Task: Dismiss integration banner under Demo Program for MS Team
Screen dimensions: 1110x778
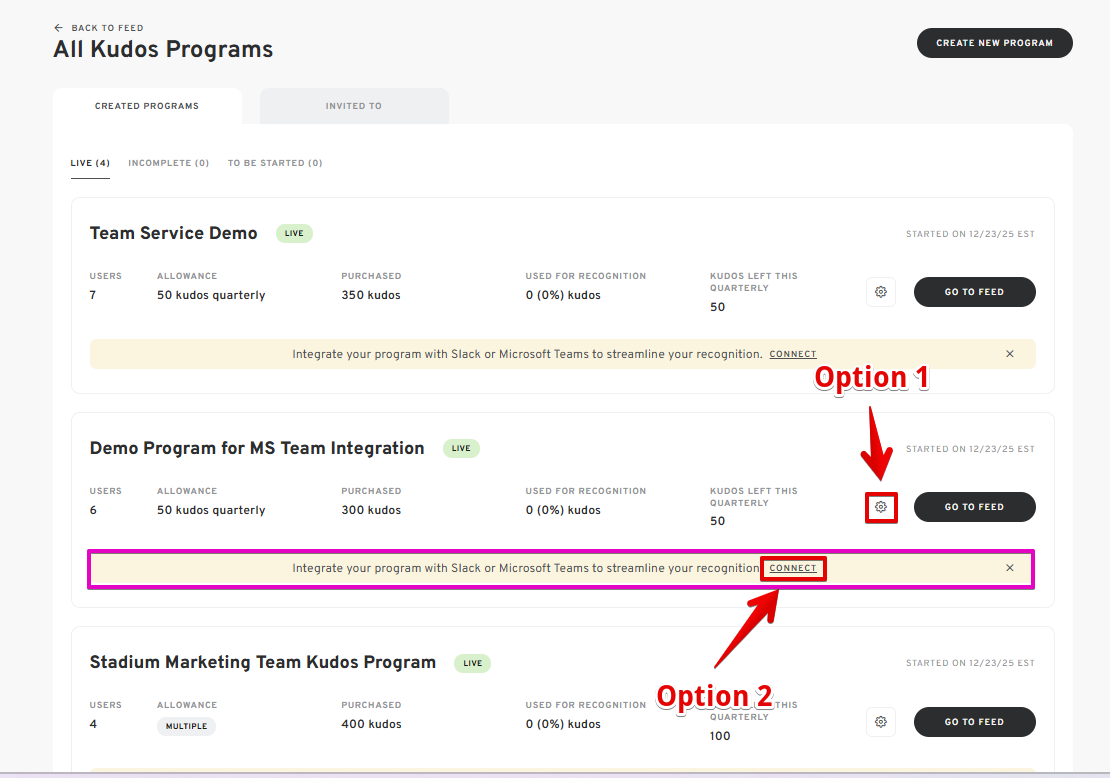Action: [x=1009, y=568]
